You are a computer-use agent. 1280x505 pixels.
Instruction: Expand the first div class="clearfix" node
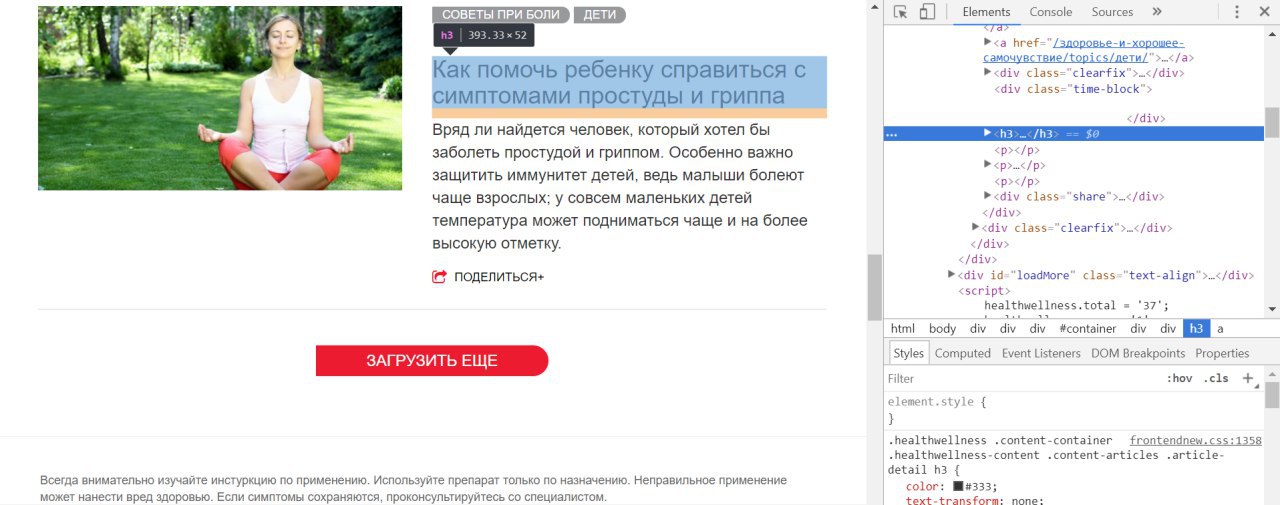click(989, 73)
